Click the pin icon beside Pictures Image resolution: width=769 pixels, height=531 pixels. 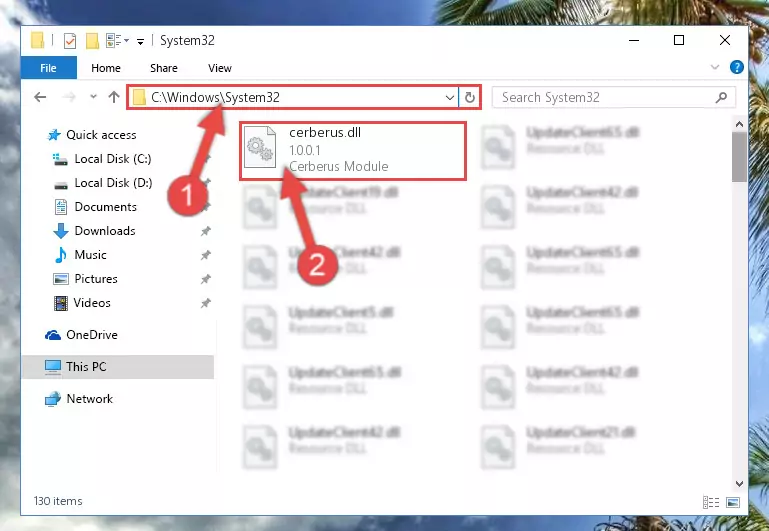[x=205, y=279]
